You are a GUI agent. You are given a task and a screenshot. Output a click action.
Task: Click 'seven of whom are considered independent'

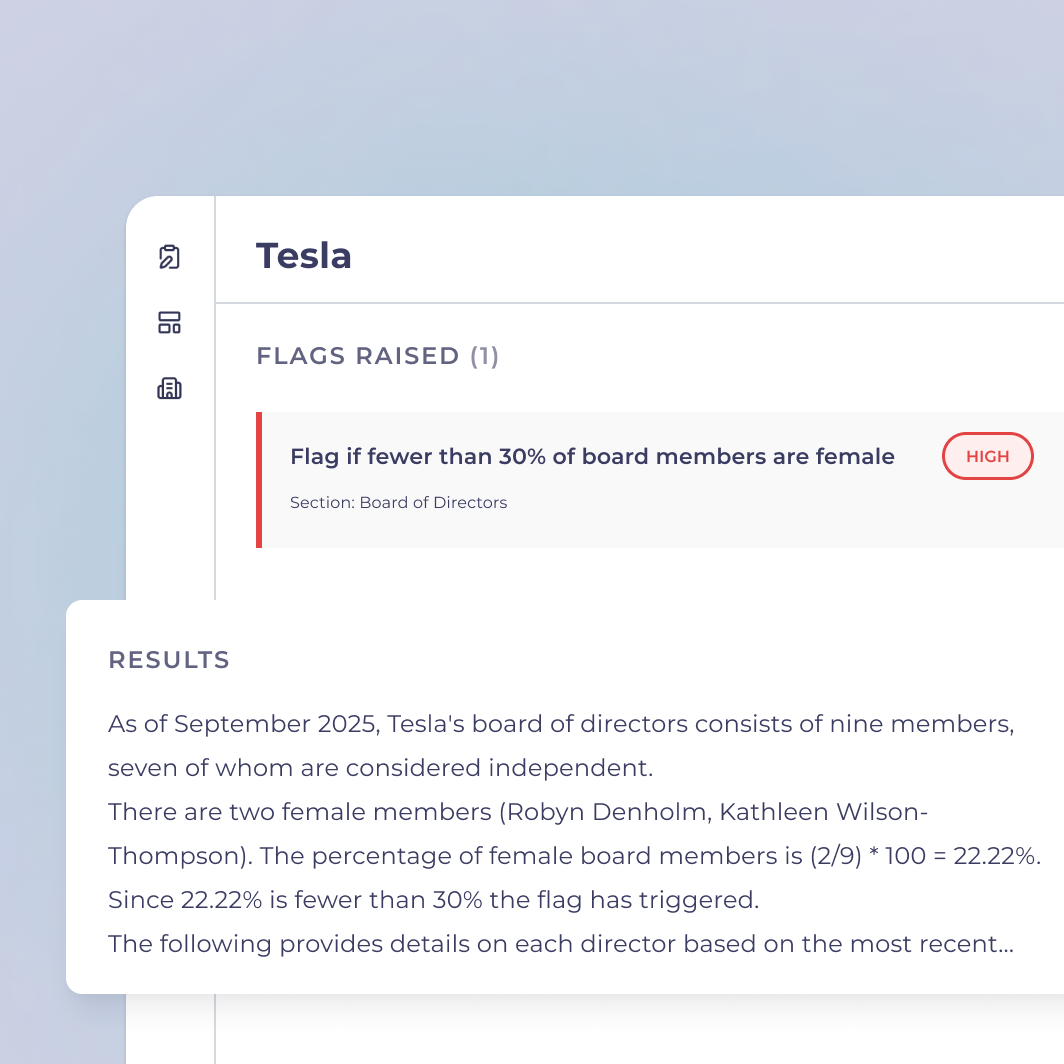click(380, 768)
